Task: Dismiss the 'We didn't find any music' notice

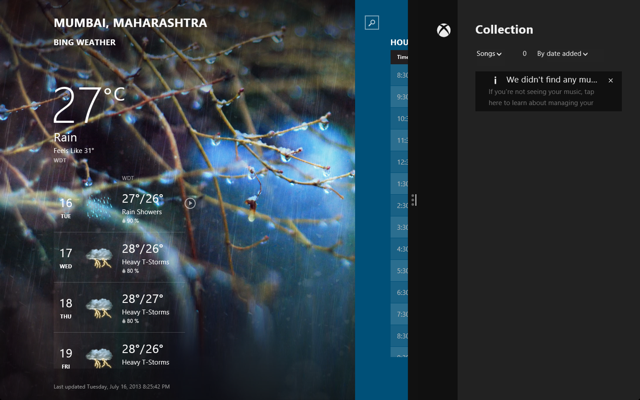Action: [611, 80]
